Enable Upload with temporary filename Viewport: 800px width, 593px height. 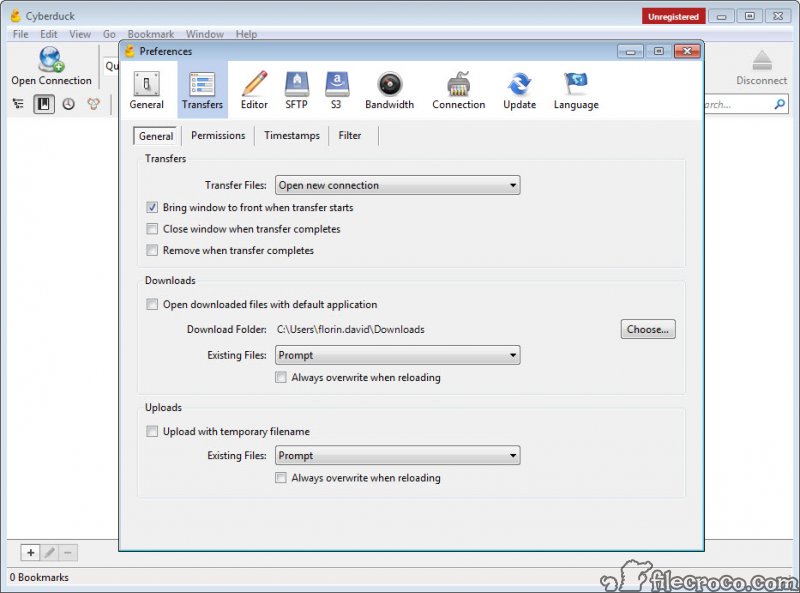tap(152, 431)
